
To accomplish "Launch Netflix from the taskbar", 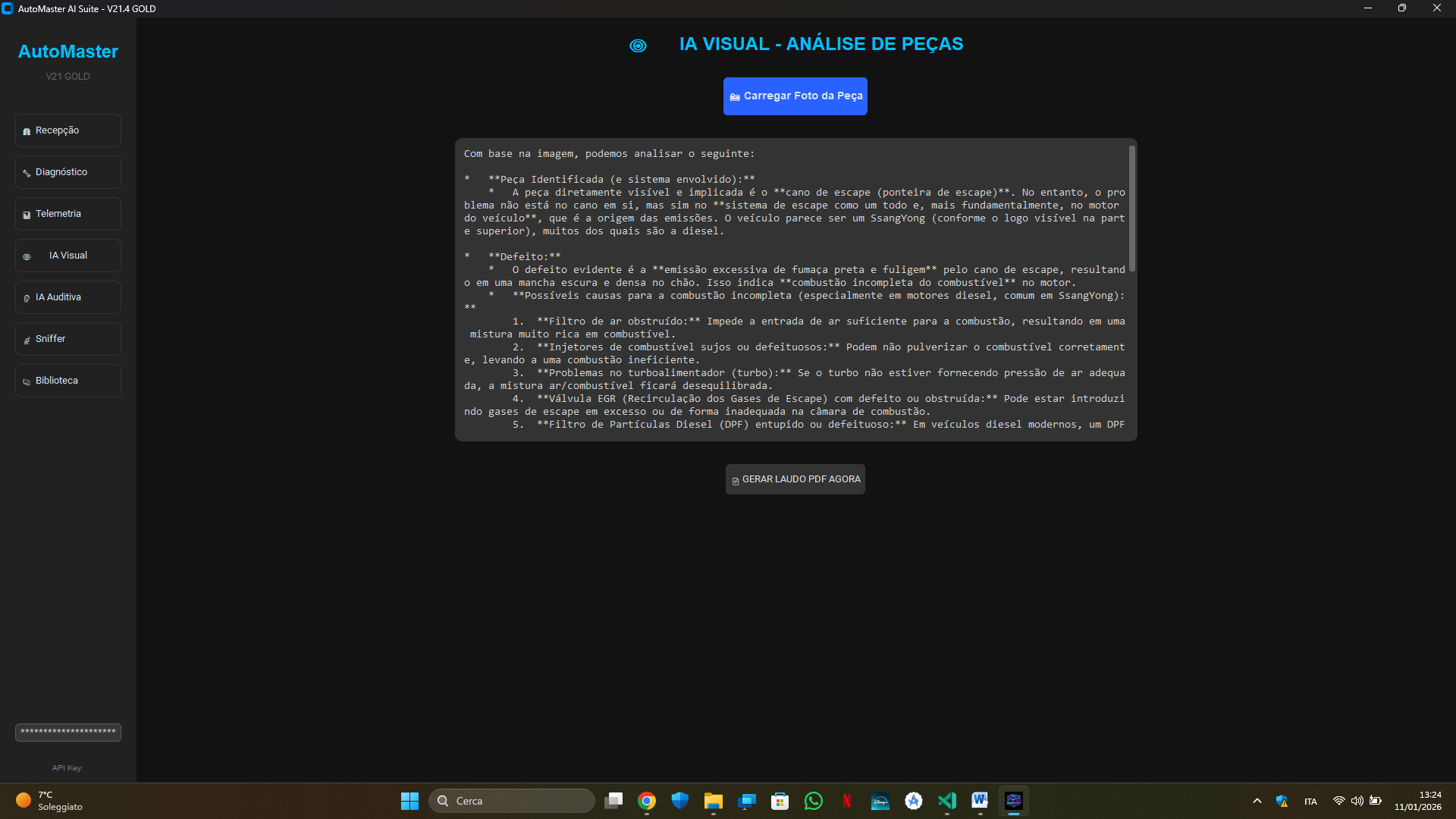I will (x=847, y=801).
